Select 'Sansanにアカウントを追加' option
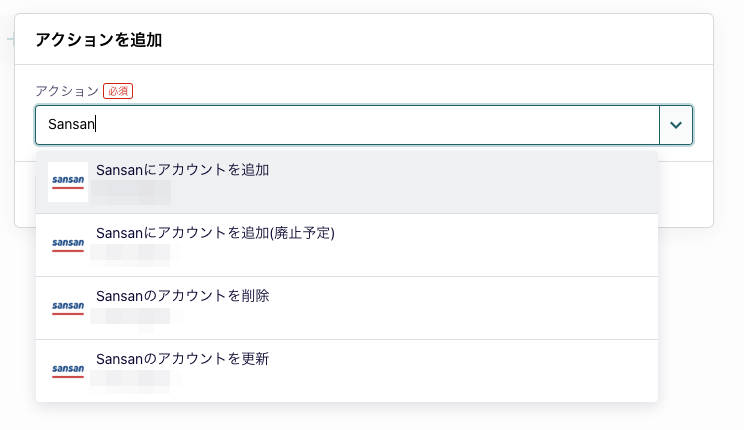The height and width of the screenshot is (430, 744). click(183, 170)
